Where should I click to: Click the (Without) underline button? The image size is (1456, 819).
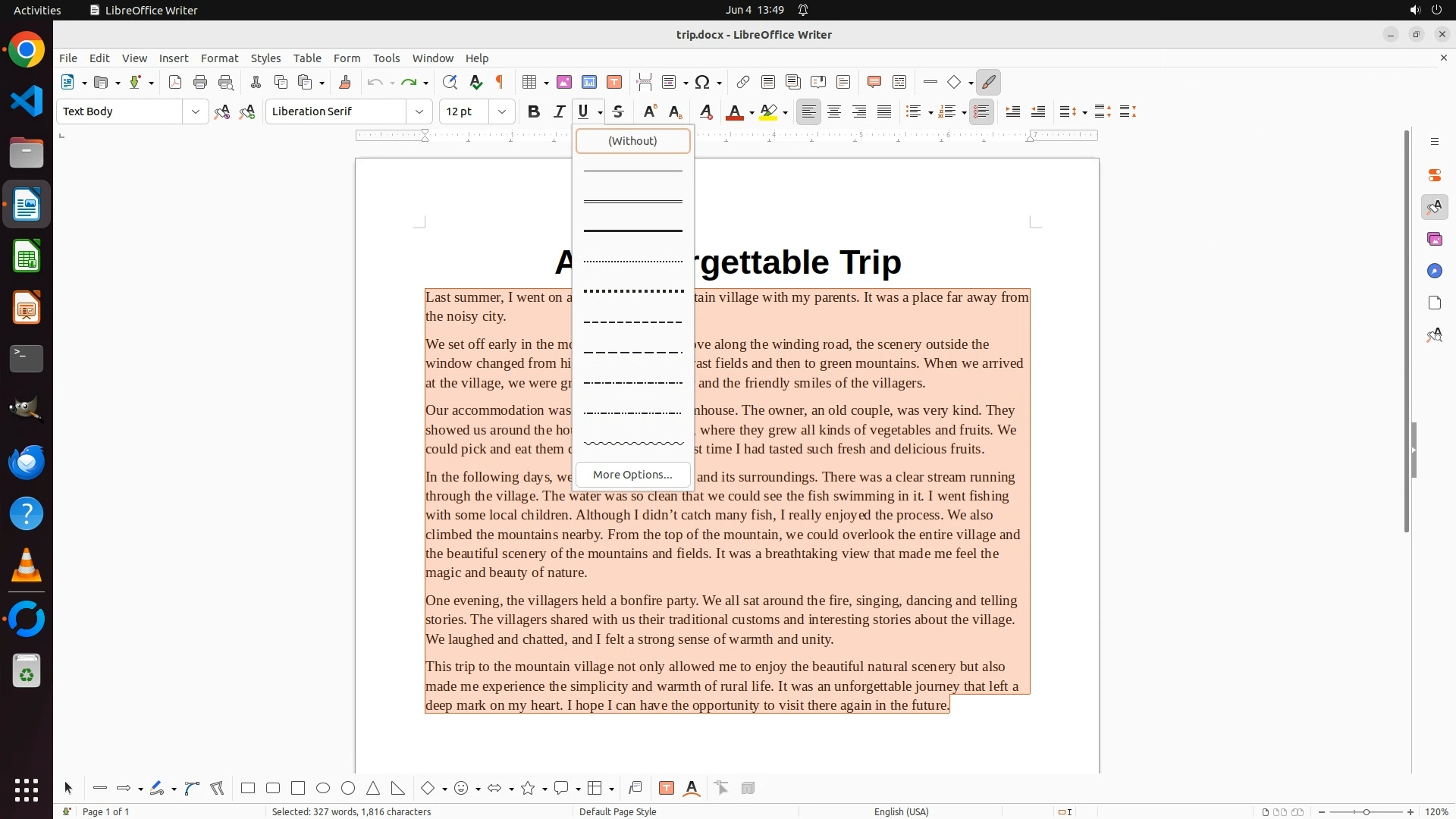tap(632, 141)
